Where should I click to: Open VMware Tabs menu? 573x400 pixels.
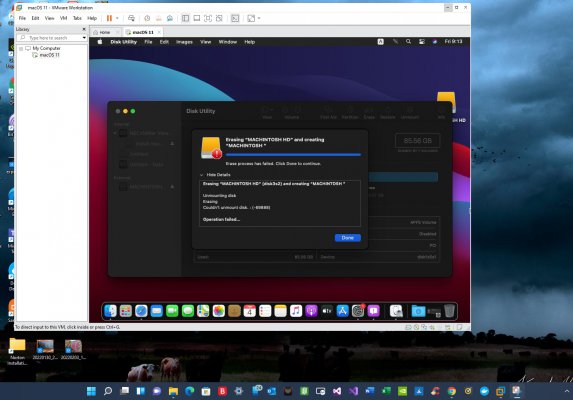pyautogui.click(x=77, y=18)
